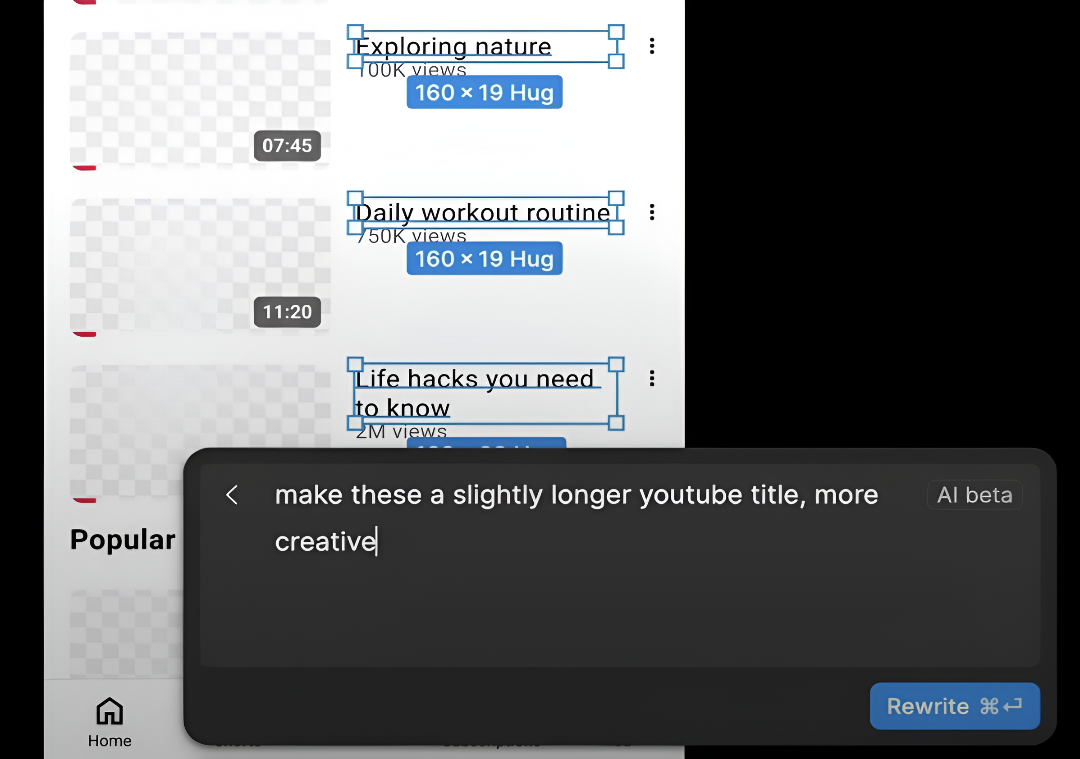Open the three-dot menu beside Exploring nature
This screenshot has width=1080, height=759.
(x=652, y=46)
